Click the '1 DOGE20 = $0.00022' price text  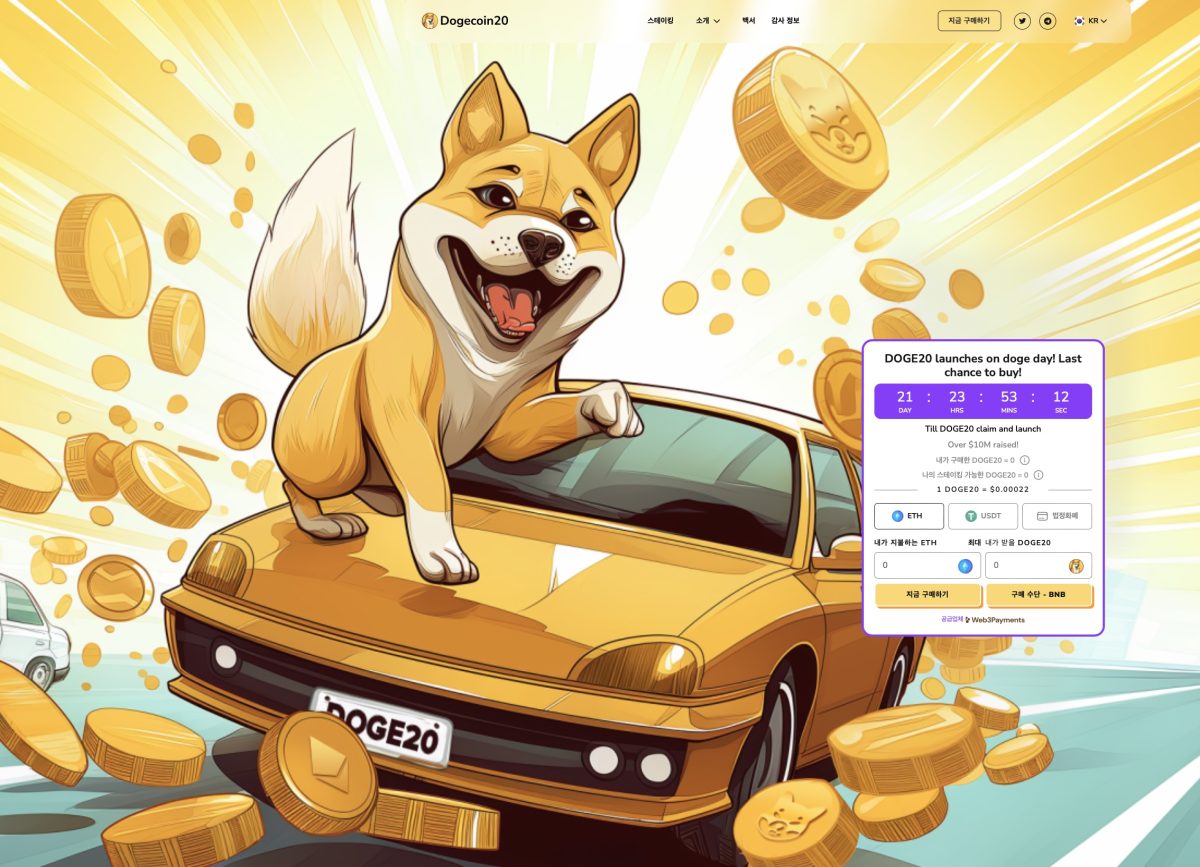(983, 489)
